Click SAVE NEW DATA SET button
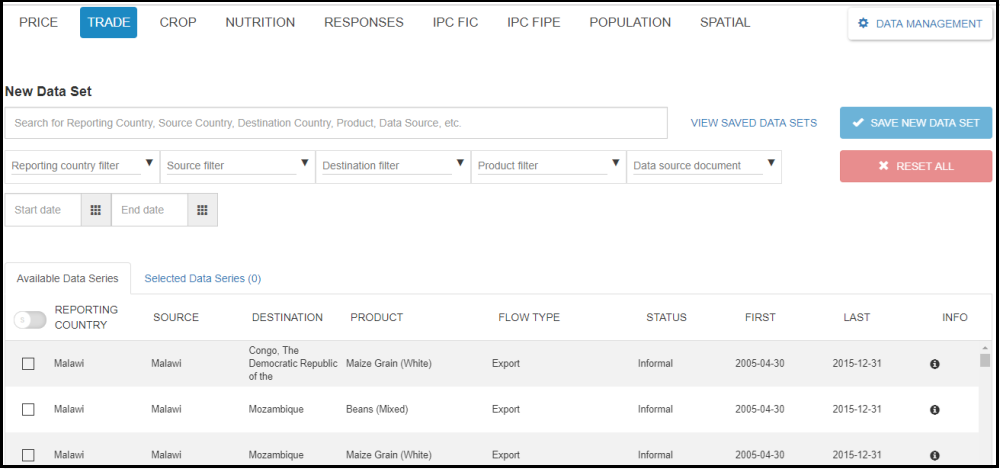The width and height of the screenshot is (1000, 469). click(915, 123)
